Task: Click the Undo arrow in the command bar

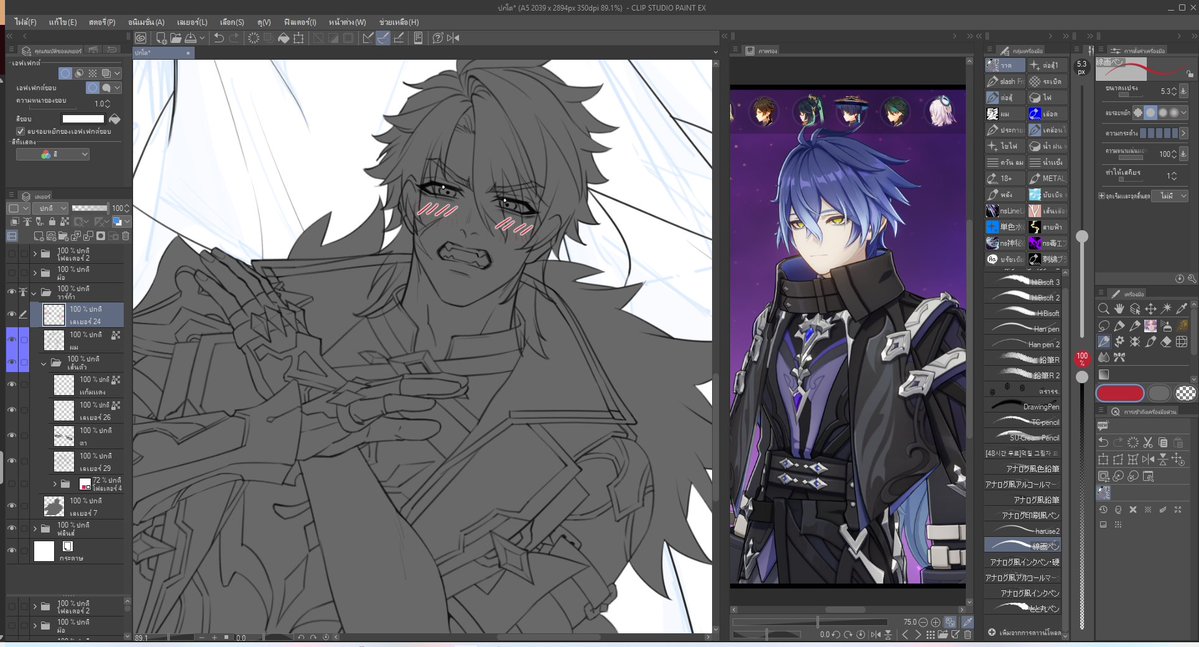Action: click(219, 37)
